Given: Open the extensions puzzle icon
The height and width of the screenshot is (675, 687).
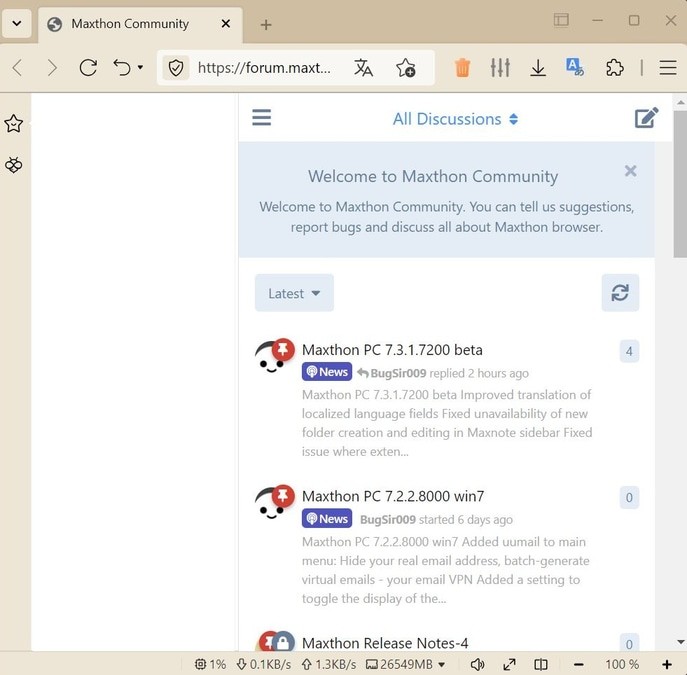Looking at the screenshot, I should [x=614, y=68].
